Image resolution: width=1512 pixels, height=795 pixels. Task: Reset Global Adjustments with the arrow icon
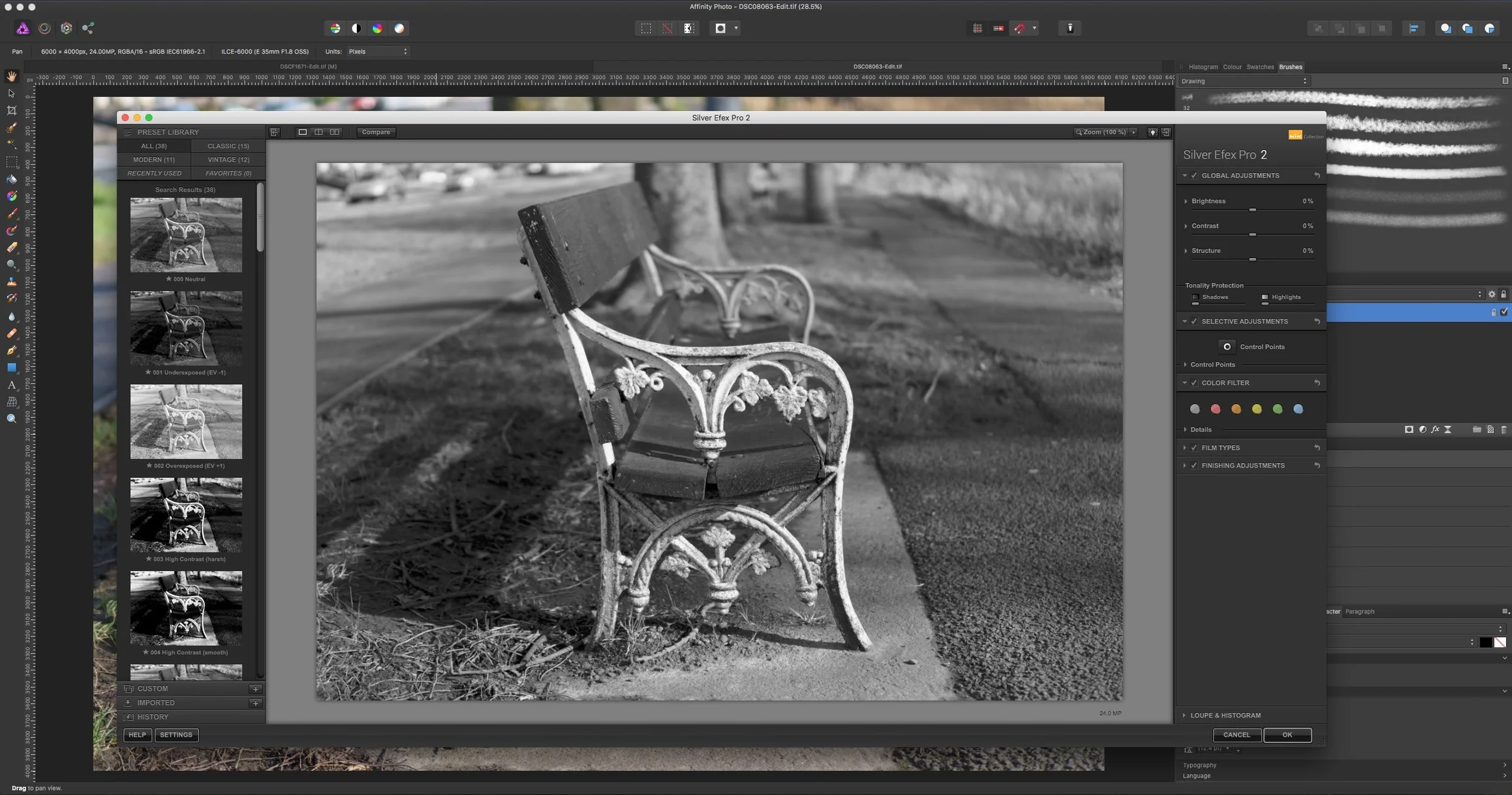(1317, 175)
